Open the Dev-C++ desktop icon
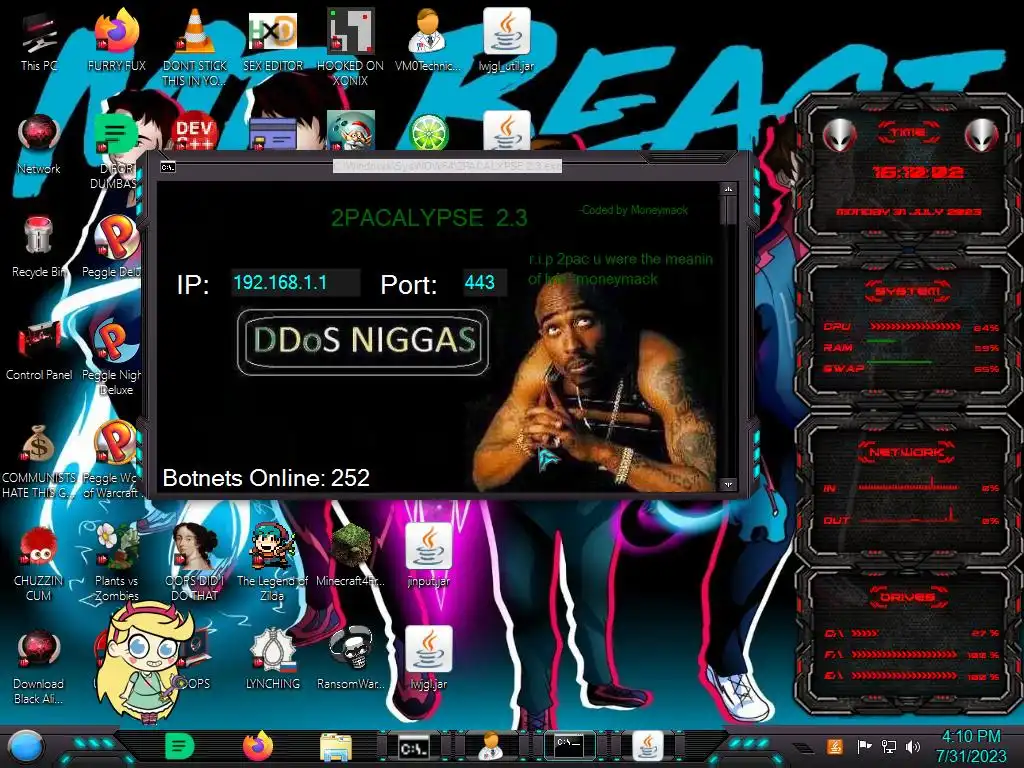This screenshot has height=768, width=1024. tap(194, 131)
